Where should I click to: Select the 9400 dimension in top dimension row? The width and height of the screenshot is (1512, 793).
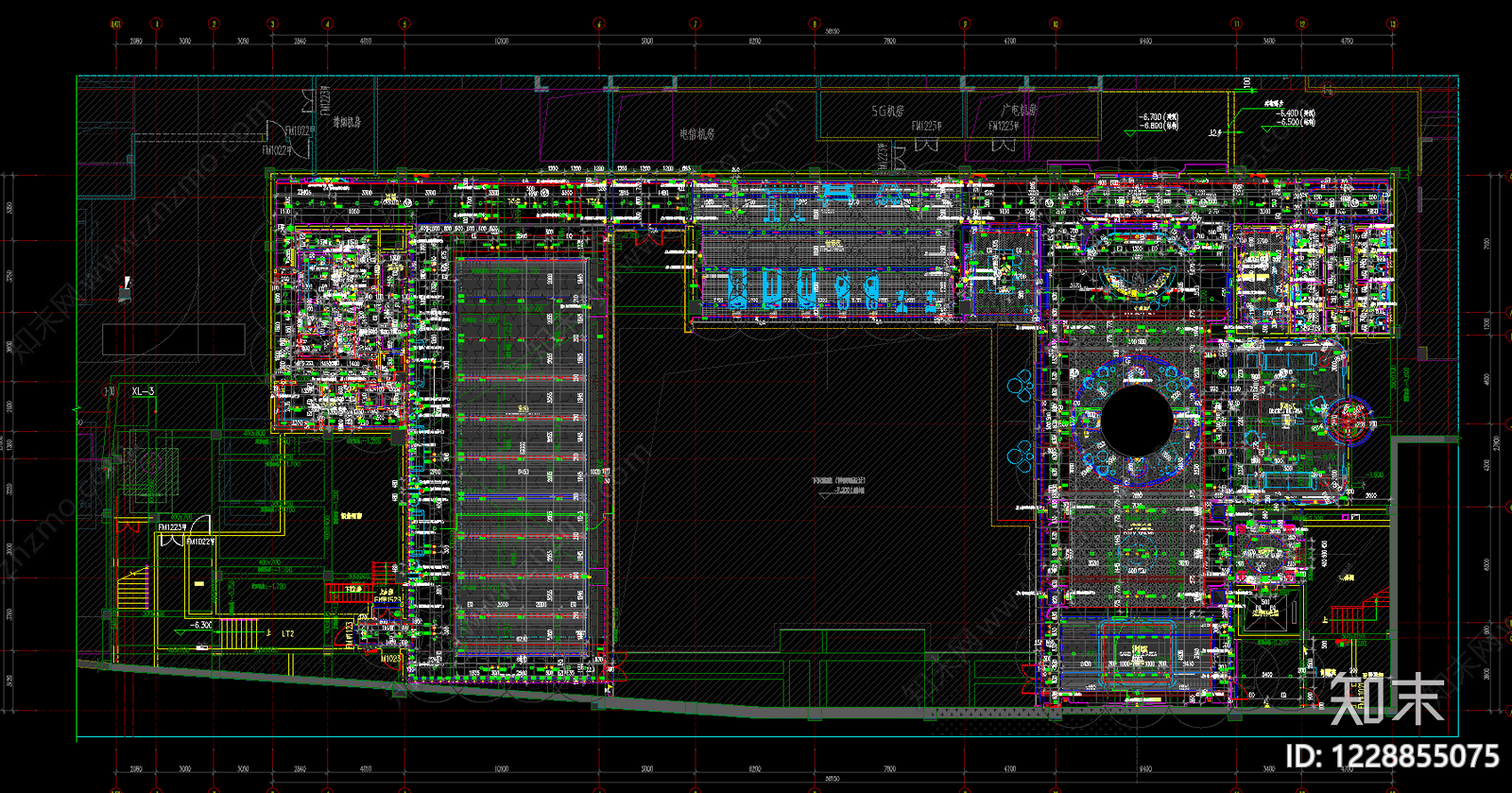click(x=1145, y=42)
